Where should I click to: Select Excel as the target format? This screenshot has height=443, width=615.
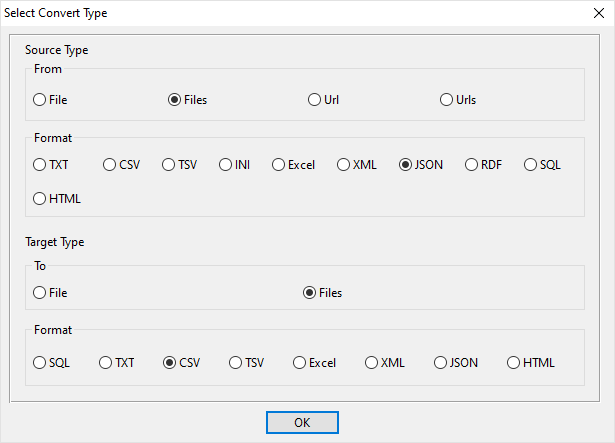[x=299, y=363]
